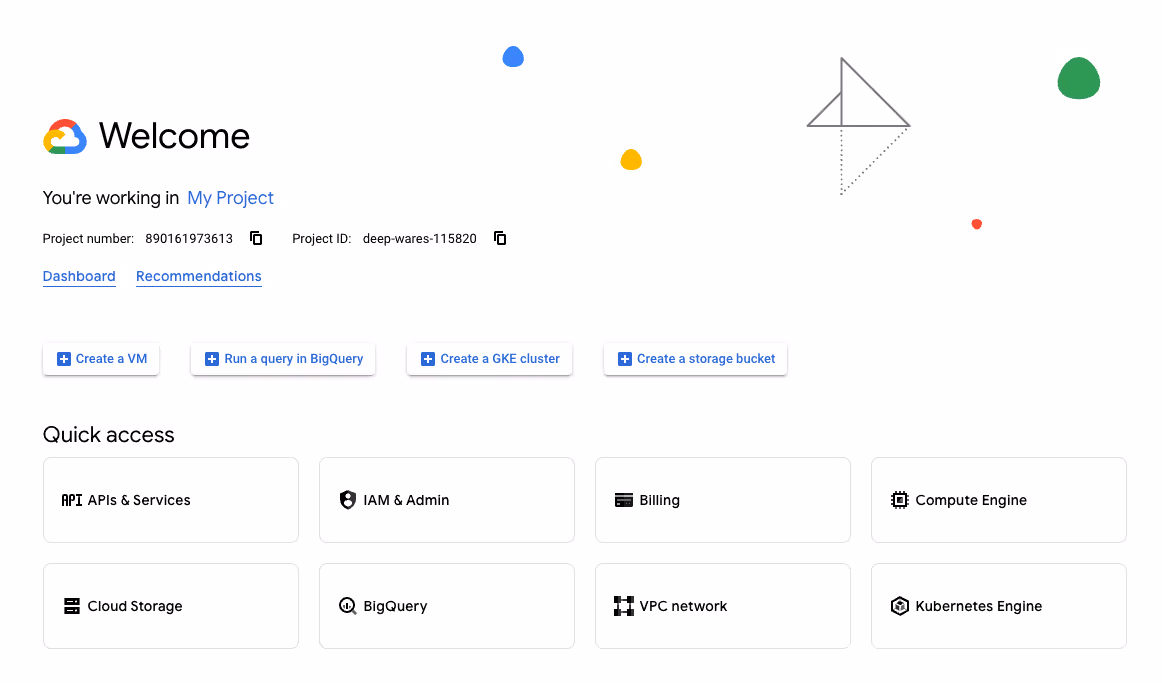Click the network icon in VPC network card

click(x=624, y=606)
